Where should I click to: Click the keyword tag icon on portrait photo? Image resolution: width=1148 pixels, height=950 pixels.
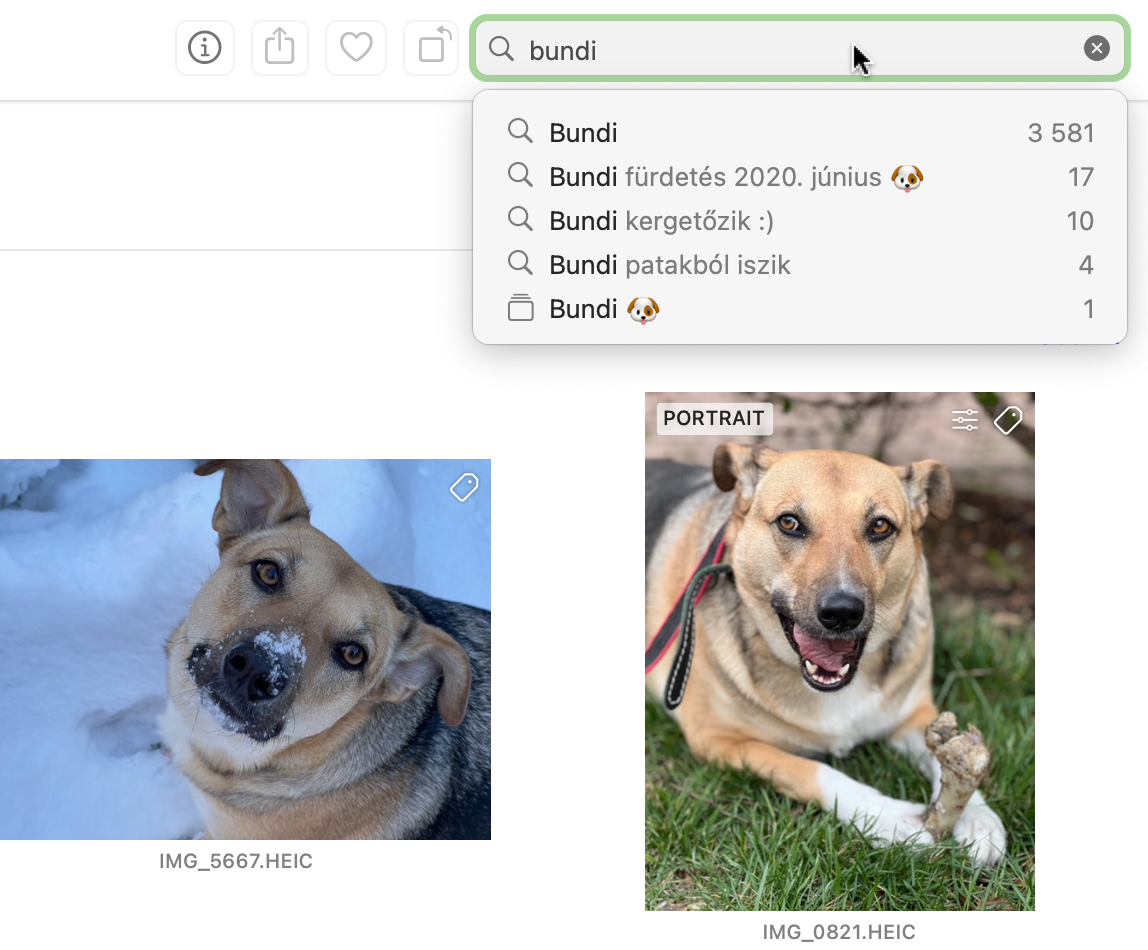click(1008, 420)
